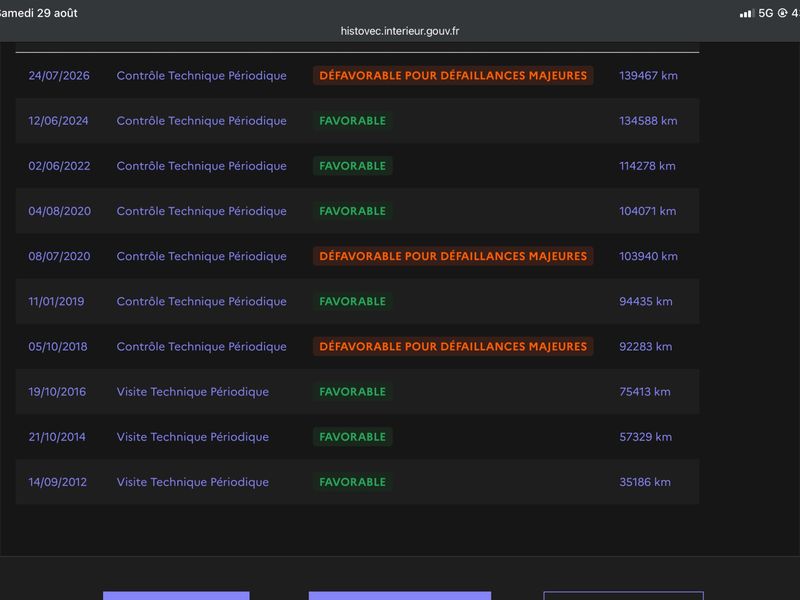Screen dimensions: 800x600
Task: Select the mileage 103940 km
Action: (x=648, y=256)
